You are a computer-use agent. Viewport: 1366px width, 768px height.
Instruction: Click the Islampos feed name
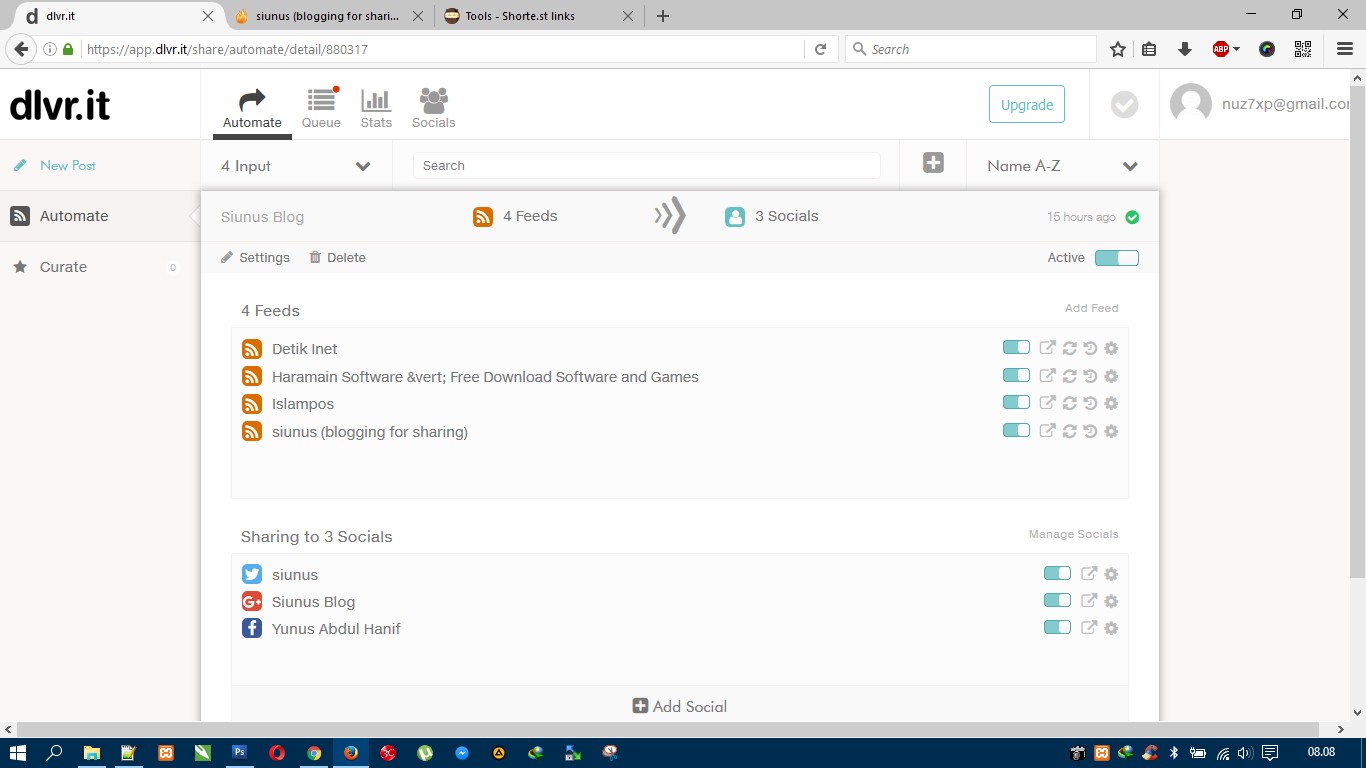click(303, 404)
